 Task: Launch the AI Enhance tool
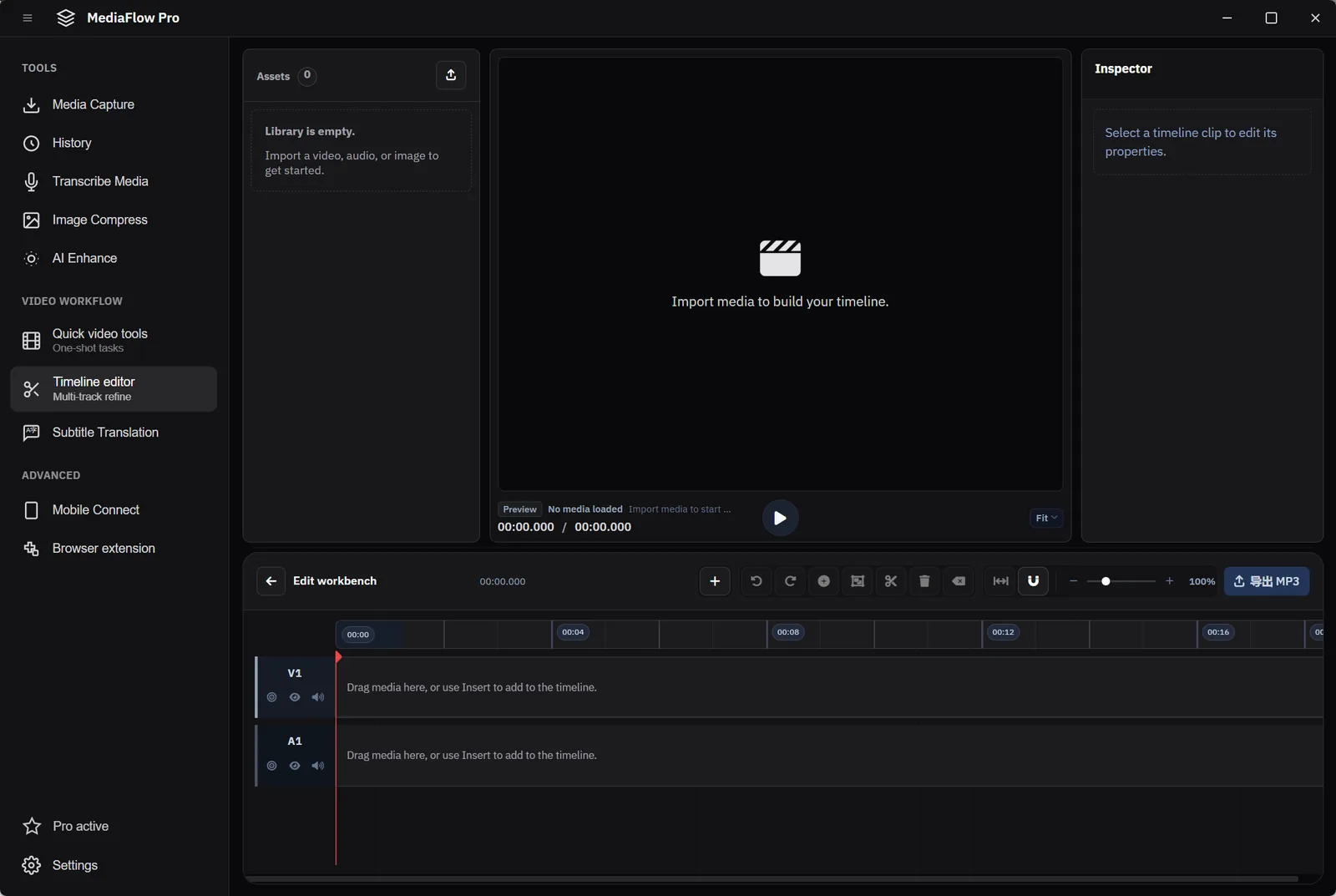114,258
